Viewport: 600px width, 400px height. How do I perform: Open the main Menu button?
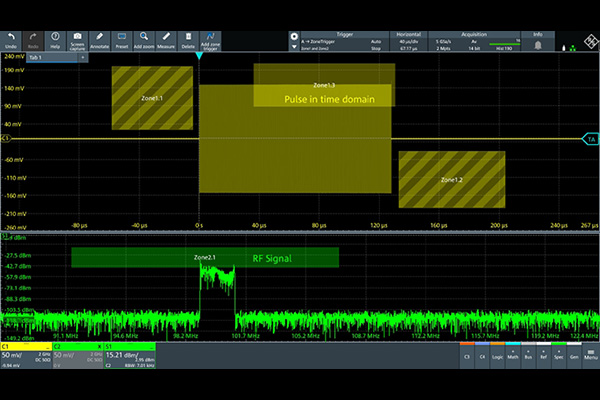[591, 354]
